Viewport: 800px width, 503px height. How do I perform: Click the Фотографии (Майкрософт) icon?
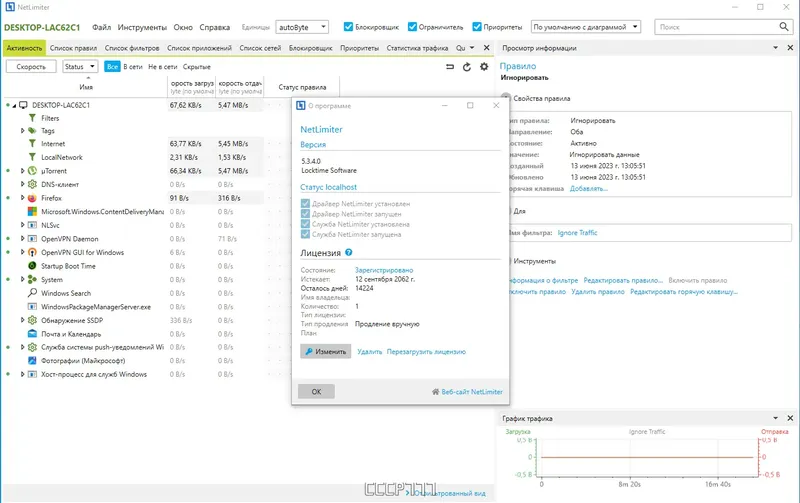click(x=32, y=361)
